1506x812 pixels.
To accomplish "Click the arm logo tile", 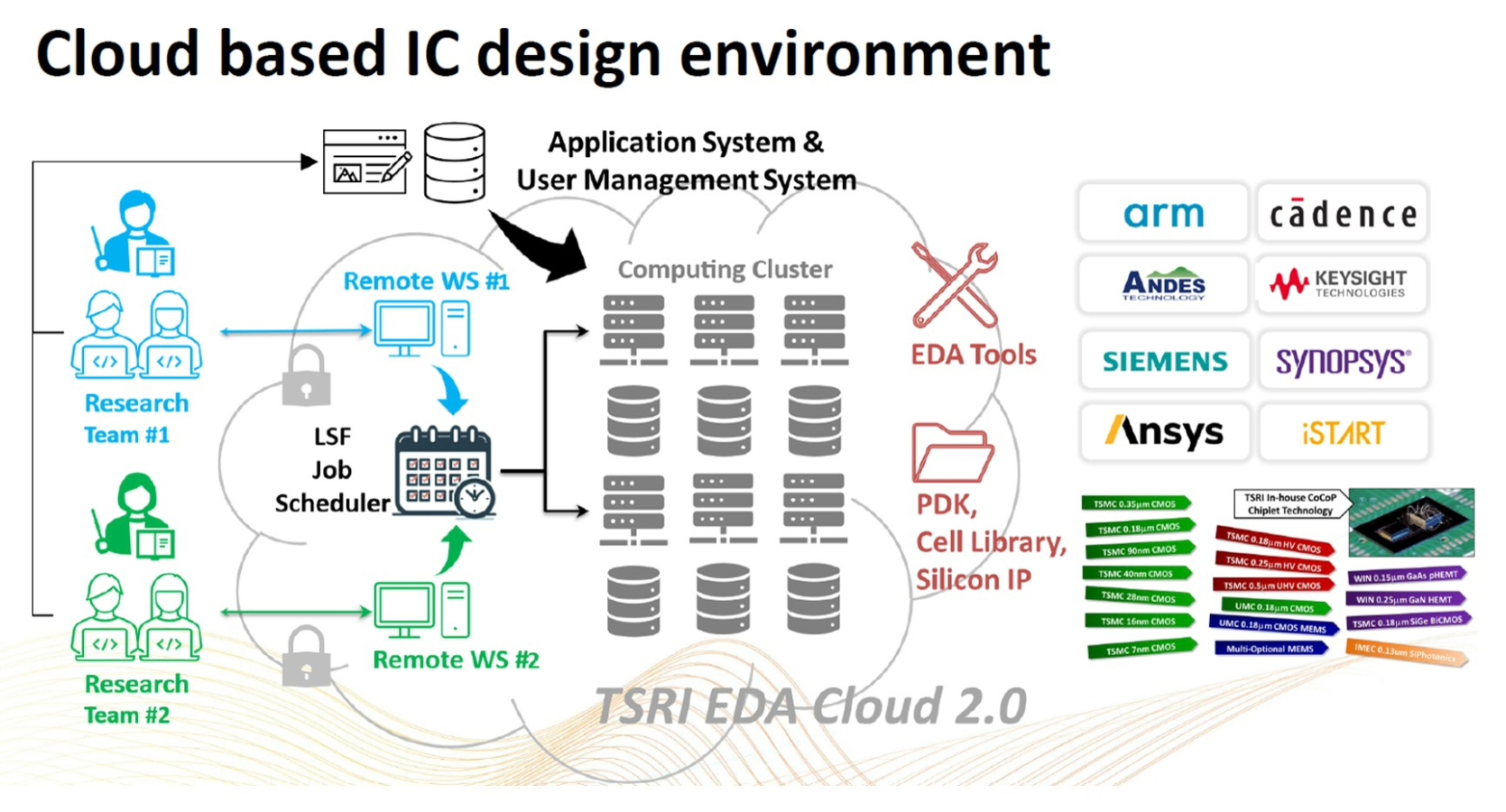I will [x=1162, y=214].
